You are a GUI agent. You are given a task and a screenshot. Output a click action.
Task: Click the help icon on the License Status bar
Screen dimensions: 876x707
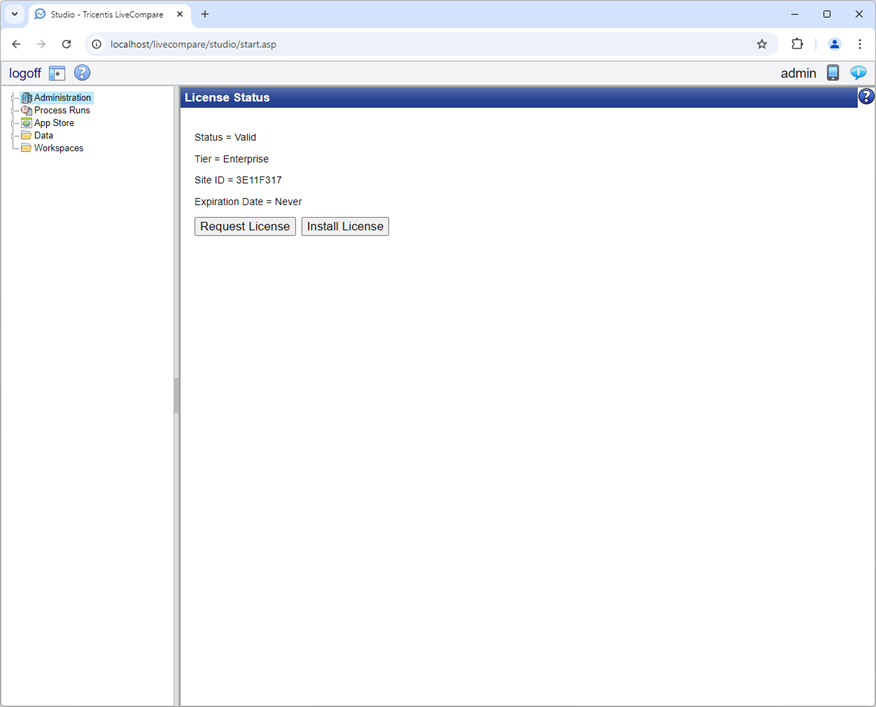click(x=866, y=96)
